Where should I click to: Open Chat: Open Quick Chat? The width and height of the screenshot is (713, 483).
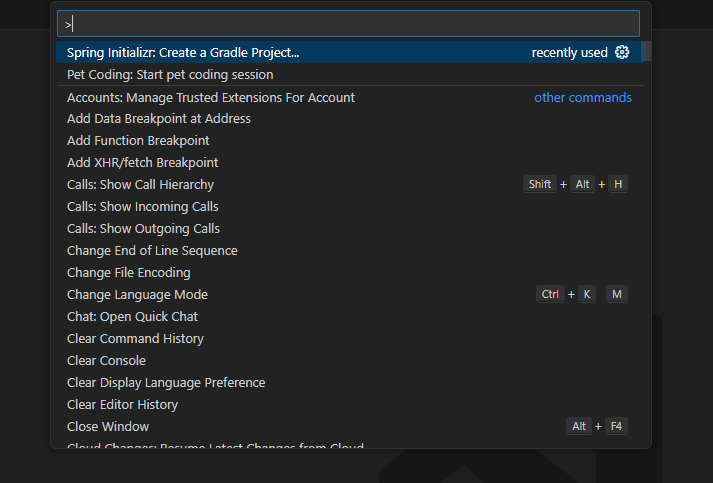[350, 317]
